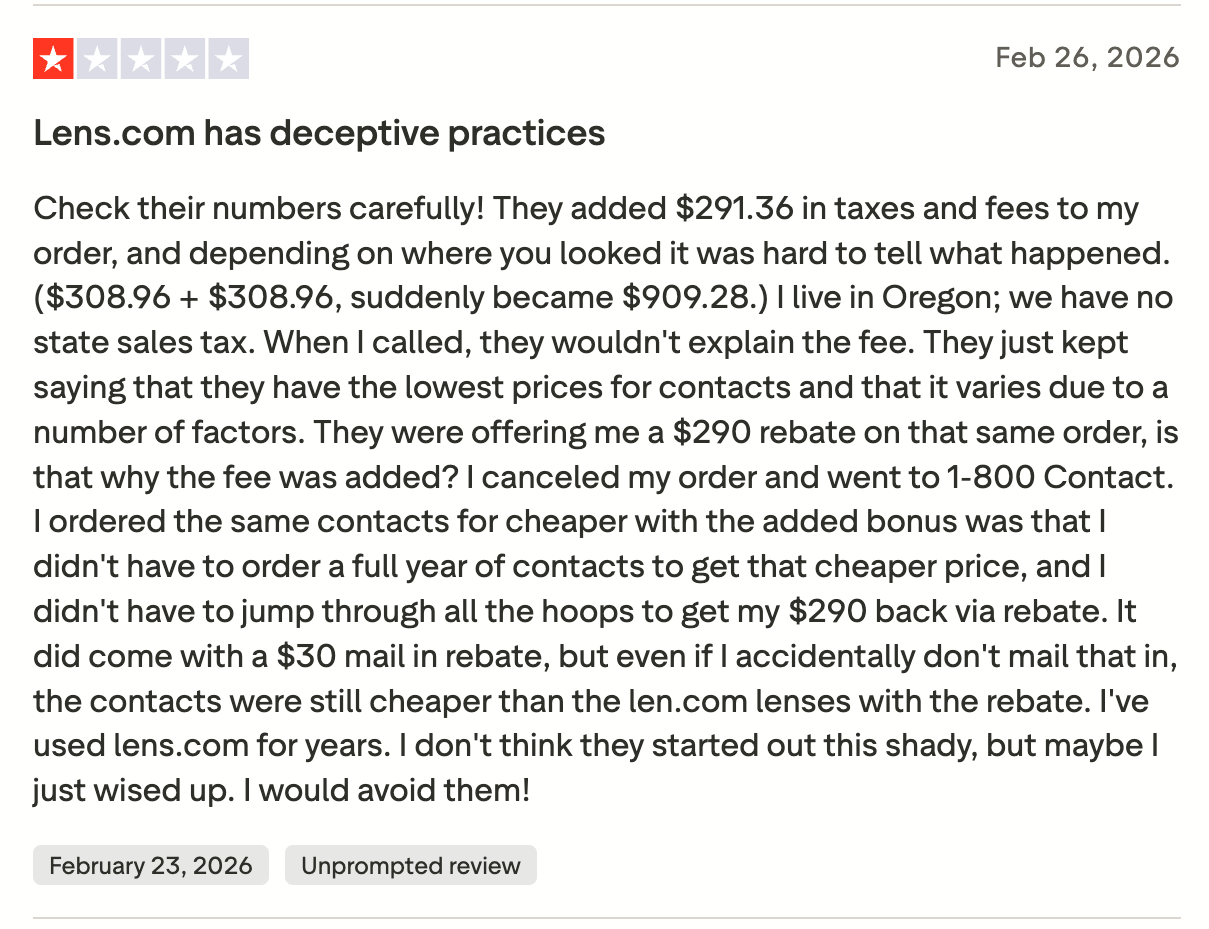Click the "$308.96 + $308.96" calculation text
Image resolution: width=1209 pixels, height=929 pixels.
click(x=185, y=298)
